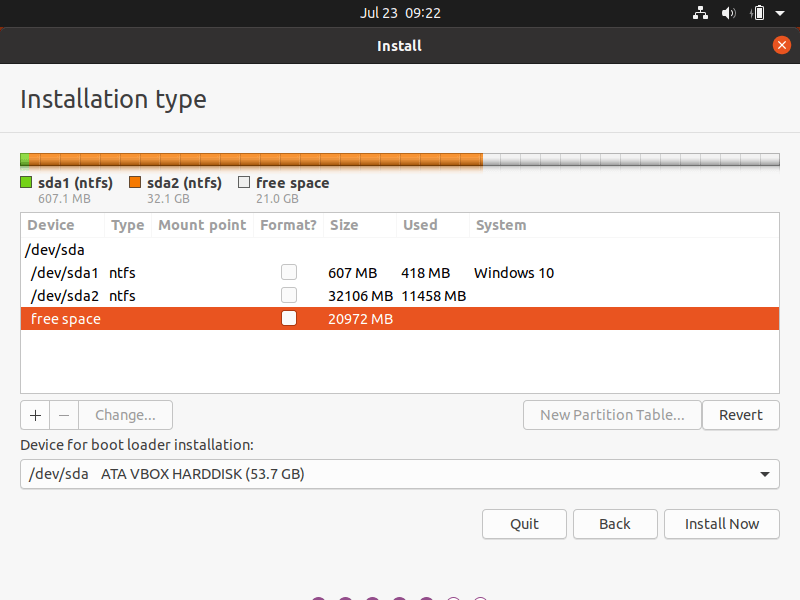Select the /dev/sda2 partition row
800x600 pixels.
(399, 296)
